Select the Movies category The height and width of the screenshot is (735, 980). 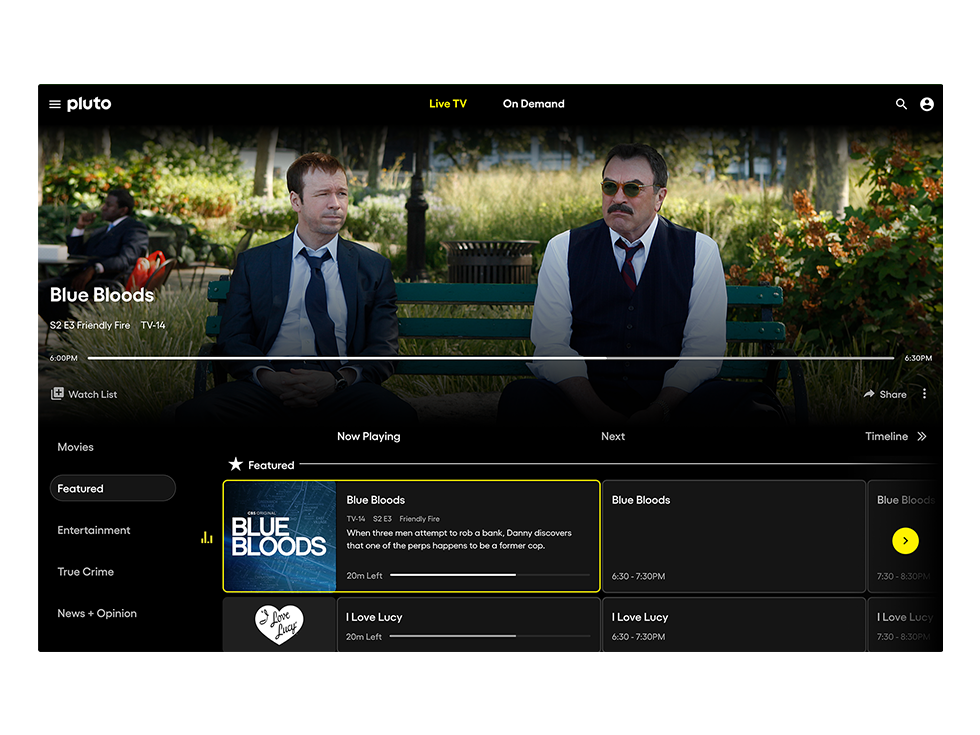click(x=76, y=447)
